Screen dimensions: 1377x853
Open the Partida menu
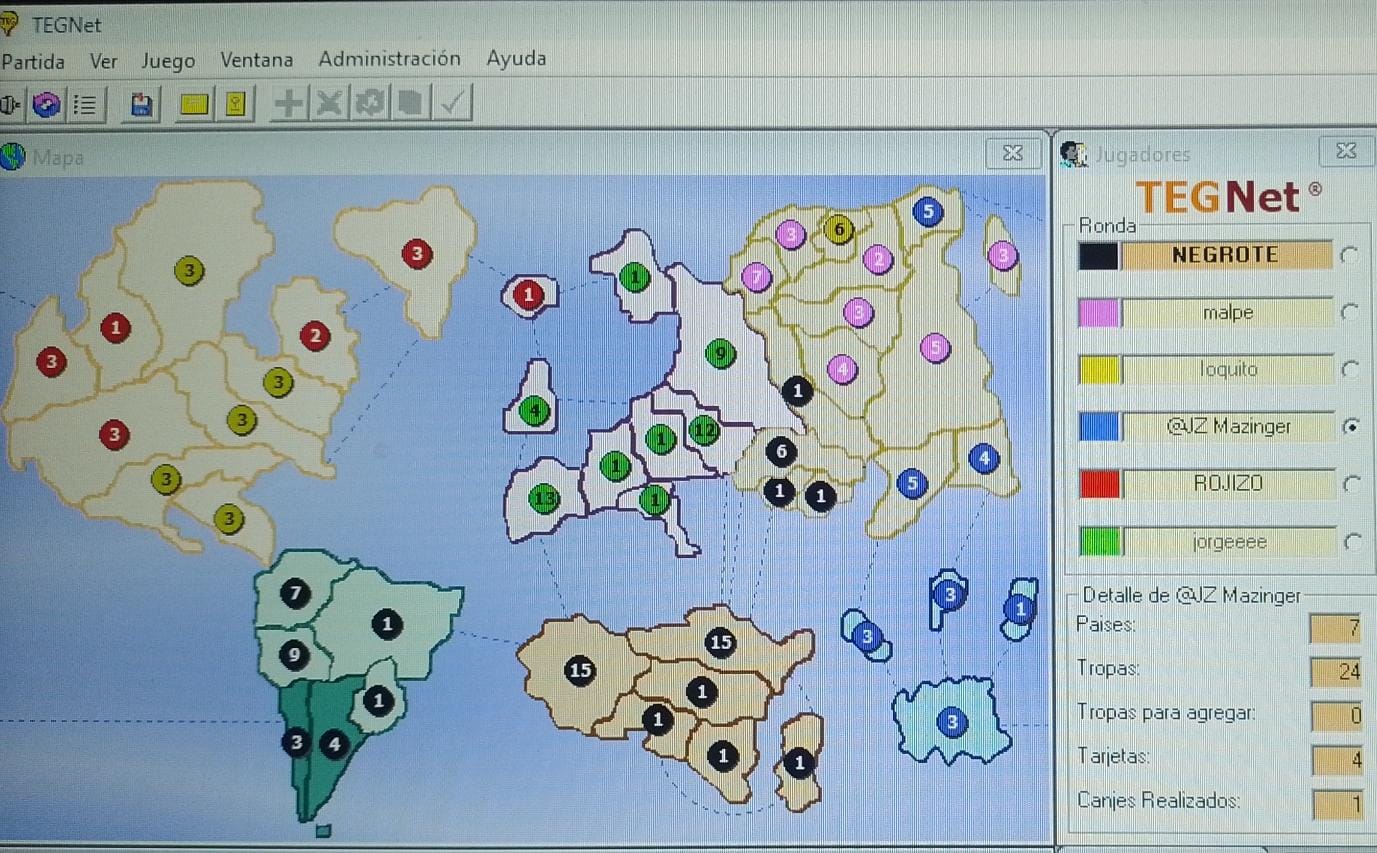pyautogui.click(x=33, y=61)
